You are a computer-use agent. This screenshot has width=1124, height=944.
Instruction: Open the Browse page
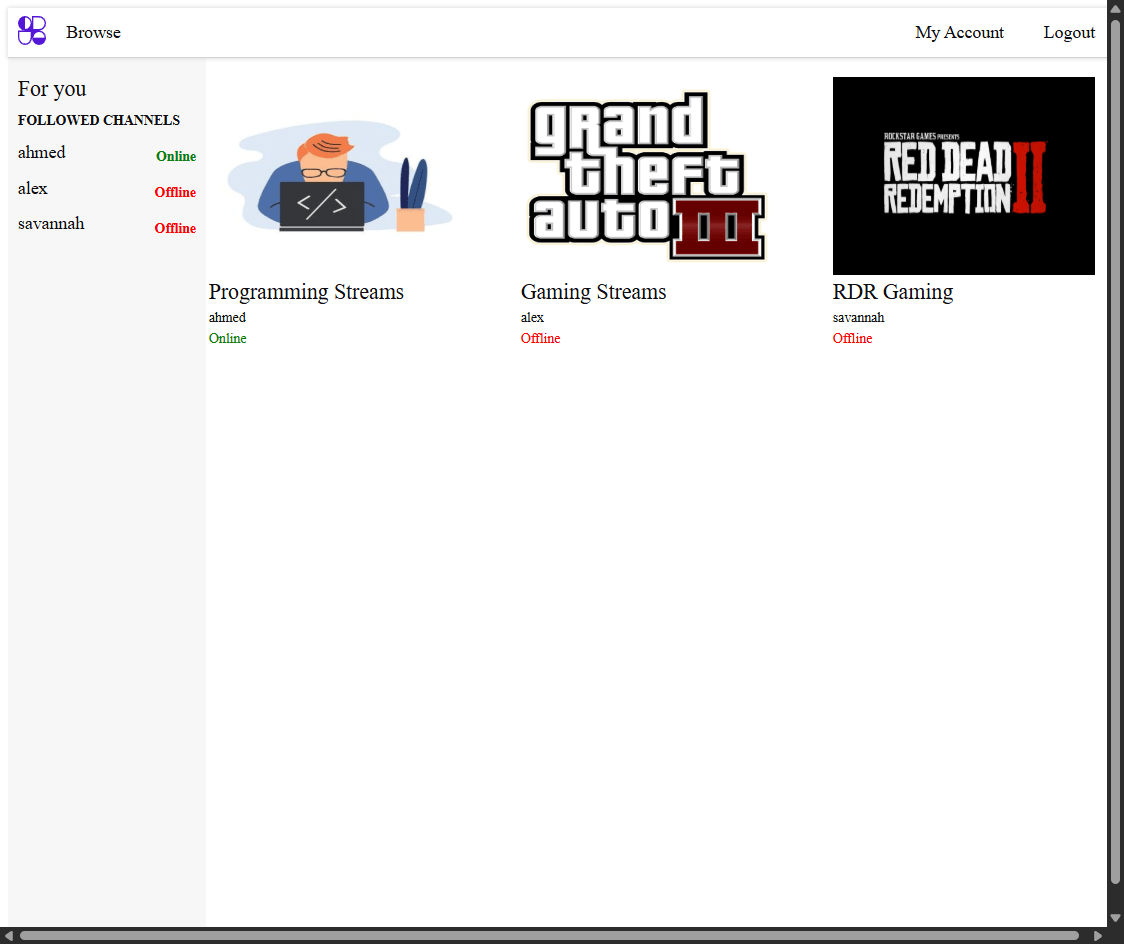click(93, 32)
